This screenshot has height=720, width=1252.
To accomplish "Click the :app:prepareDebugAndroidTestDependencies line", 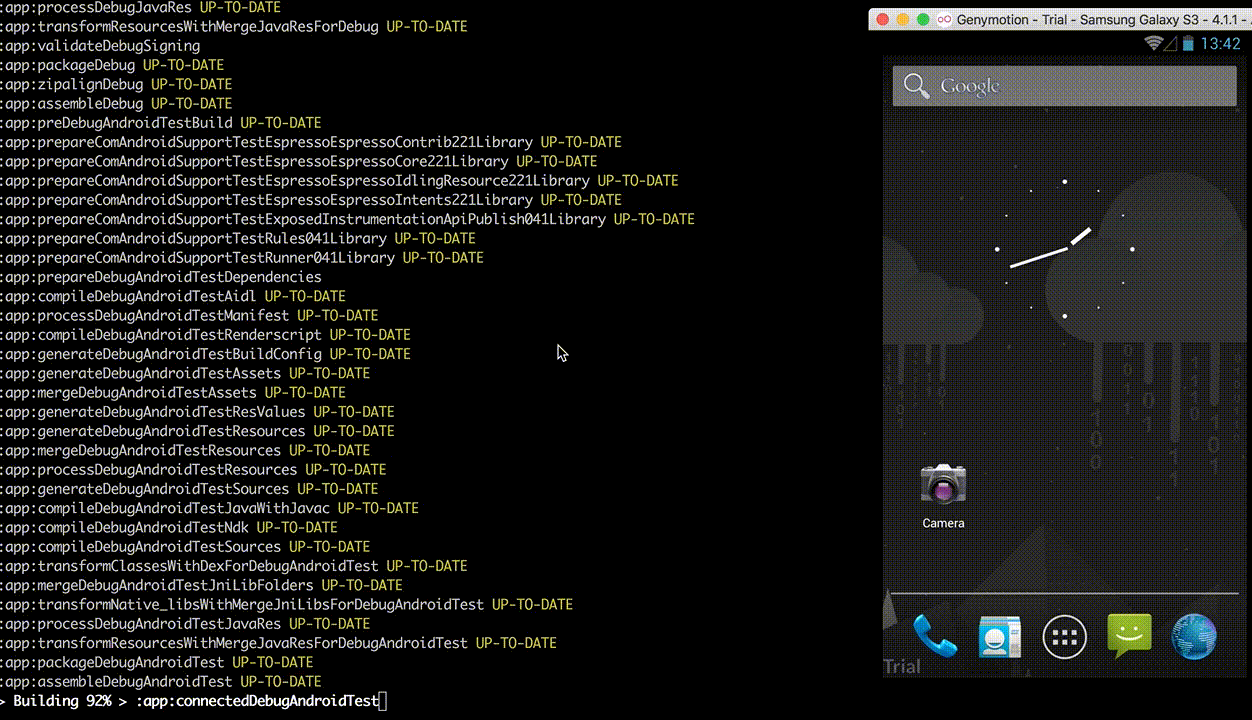I will [x=161, y=277].
